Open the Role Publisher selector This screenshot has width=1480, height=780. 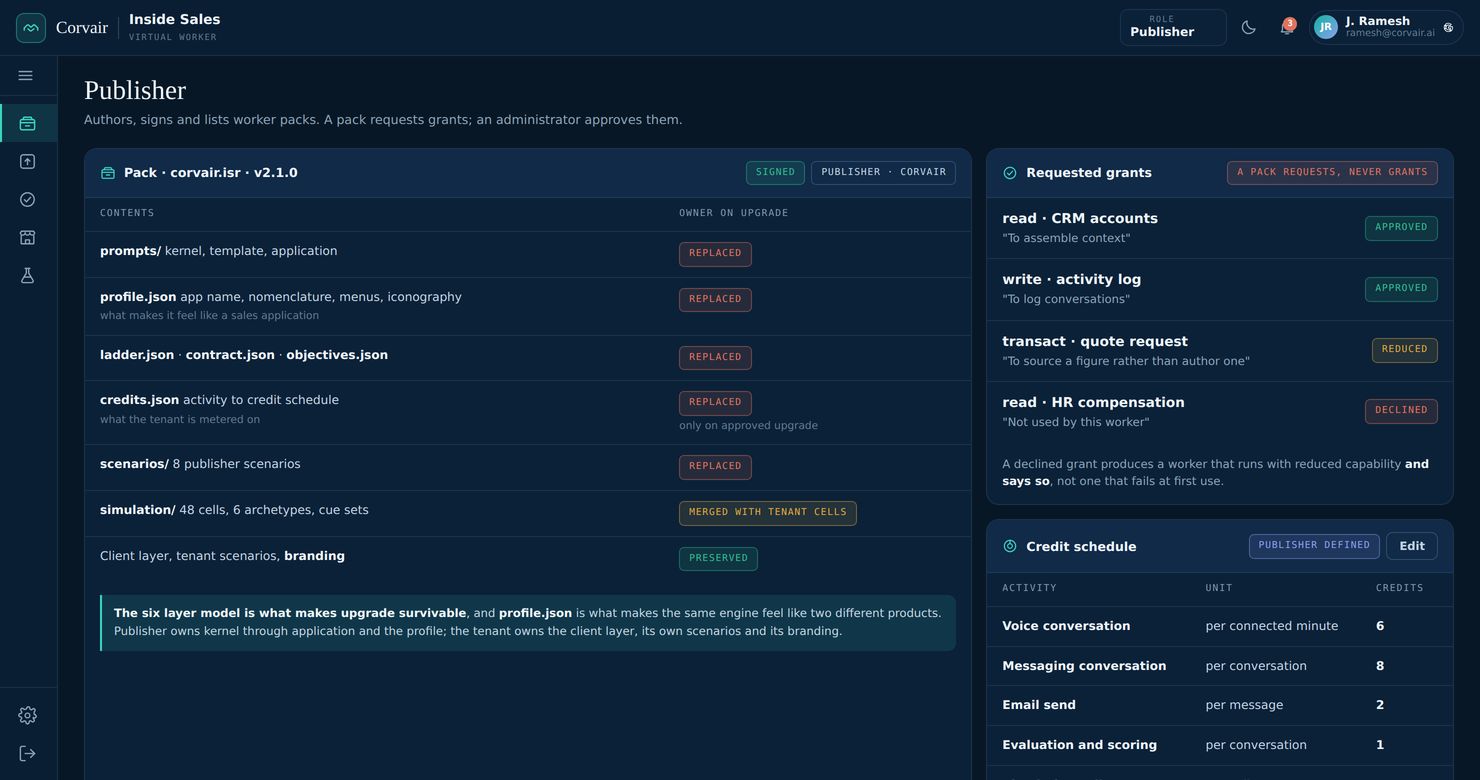[1173, 27]
